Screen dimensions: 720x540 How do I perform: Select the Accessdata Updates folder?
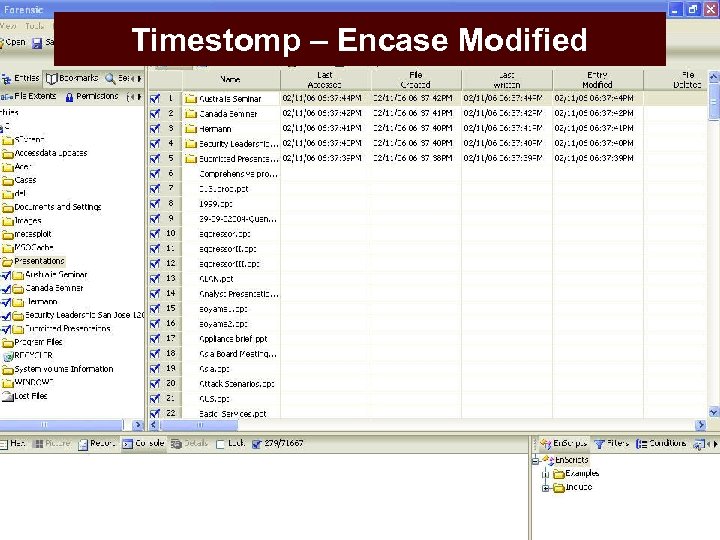tap(51, 153)
